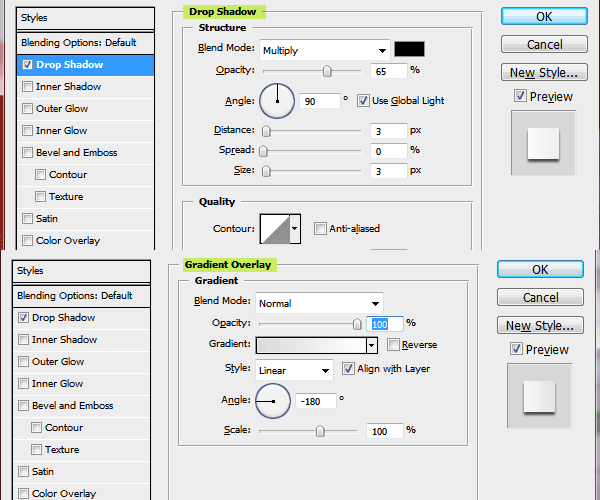
Task: Click the Angle dial in Gradient Overlay settings
Action: click(273, 401)
